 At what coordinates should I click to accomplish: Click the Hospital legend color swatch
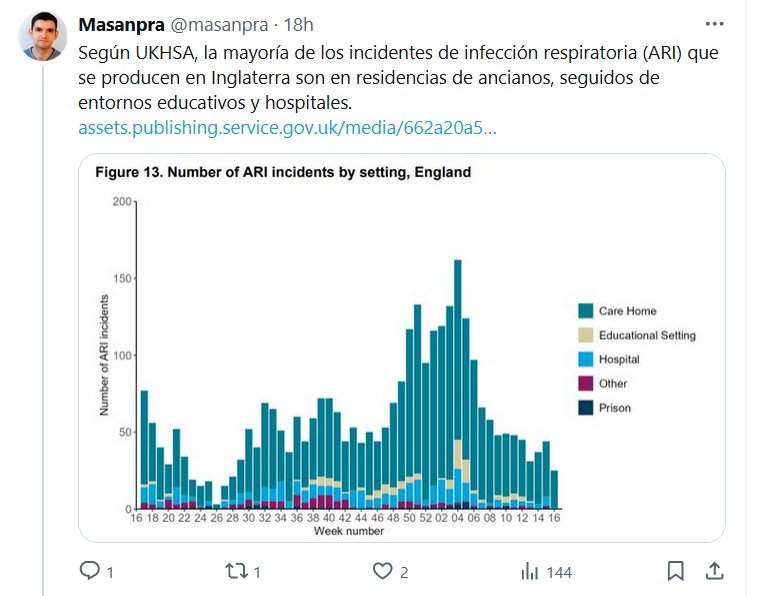[585, 359]
